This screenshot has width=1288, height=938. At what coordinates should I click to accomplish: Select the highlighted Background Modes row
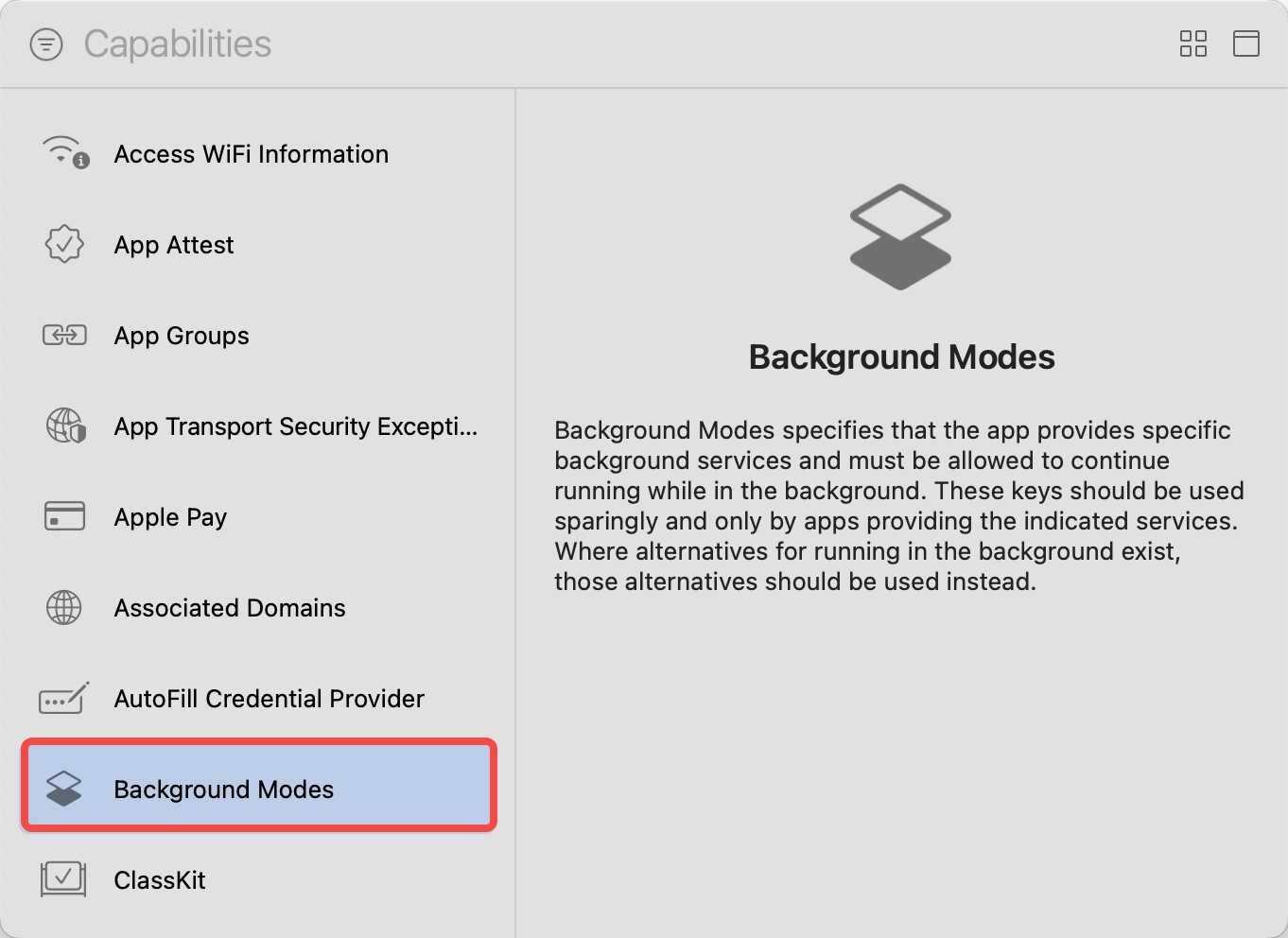click(x=223, y=790)
